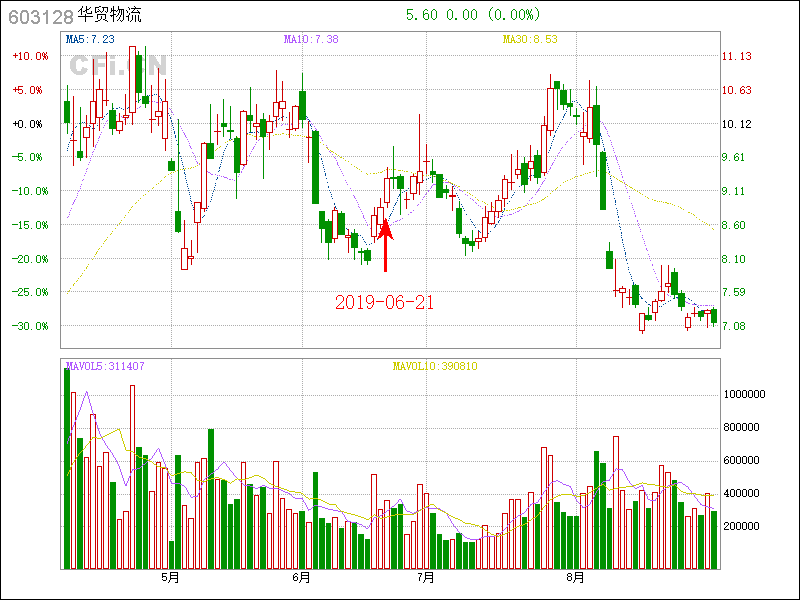
Task: Click the 11.13 price axis label
Action: [x=738, y=56]
